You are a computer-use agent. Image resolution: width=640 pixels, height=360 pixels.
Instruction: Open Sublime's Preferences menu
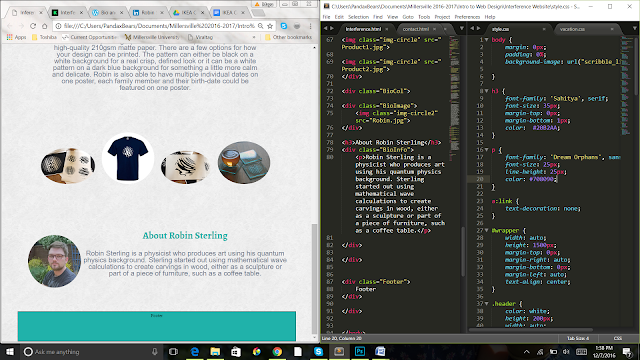click(x=467, y=17)
